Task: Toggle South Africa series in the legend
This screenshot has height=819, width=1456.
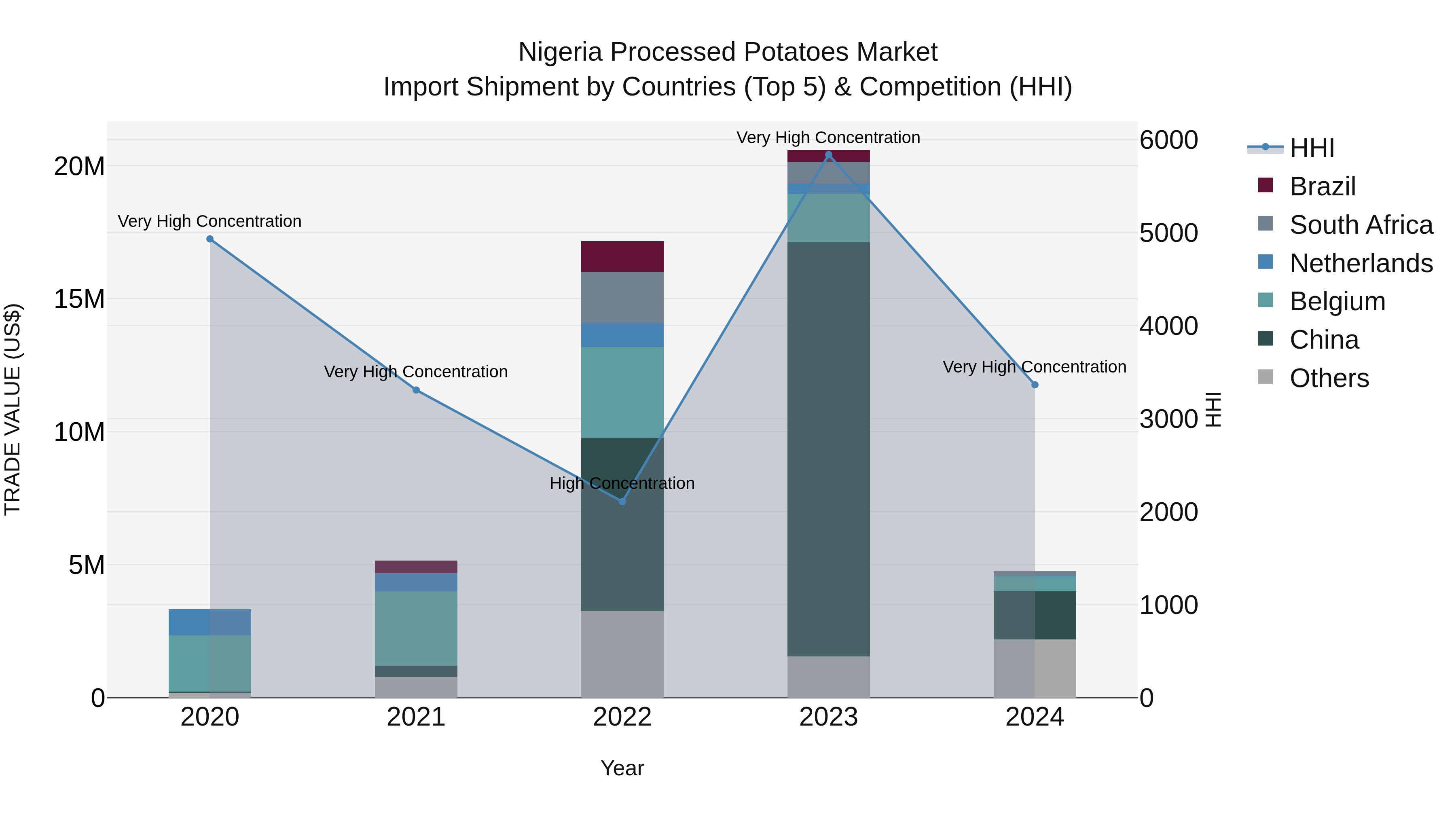Action: click(1345, 224)
